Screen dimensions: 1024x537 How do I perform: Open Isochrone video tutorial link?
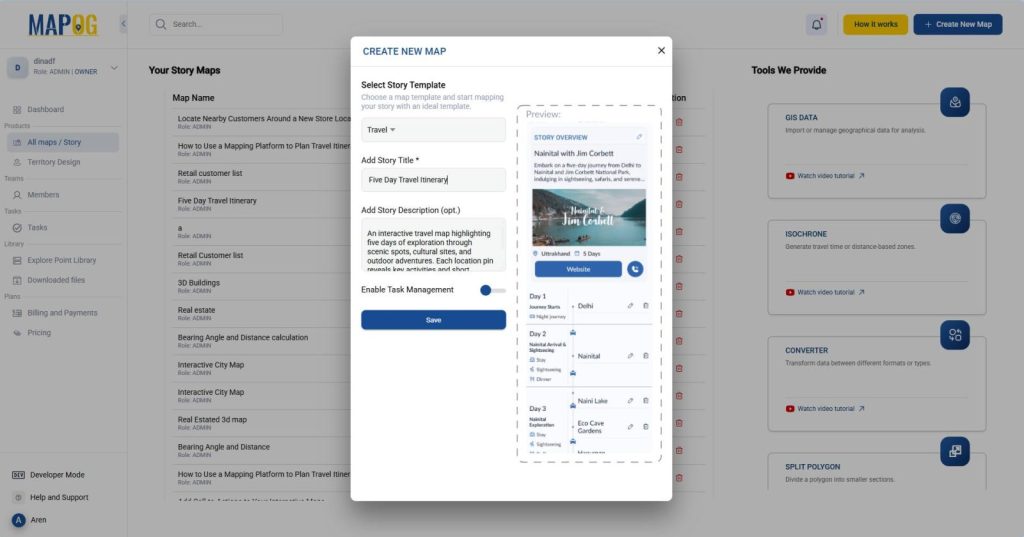[825, 292]
